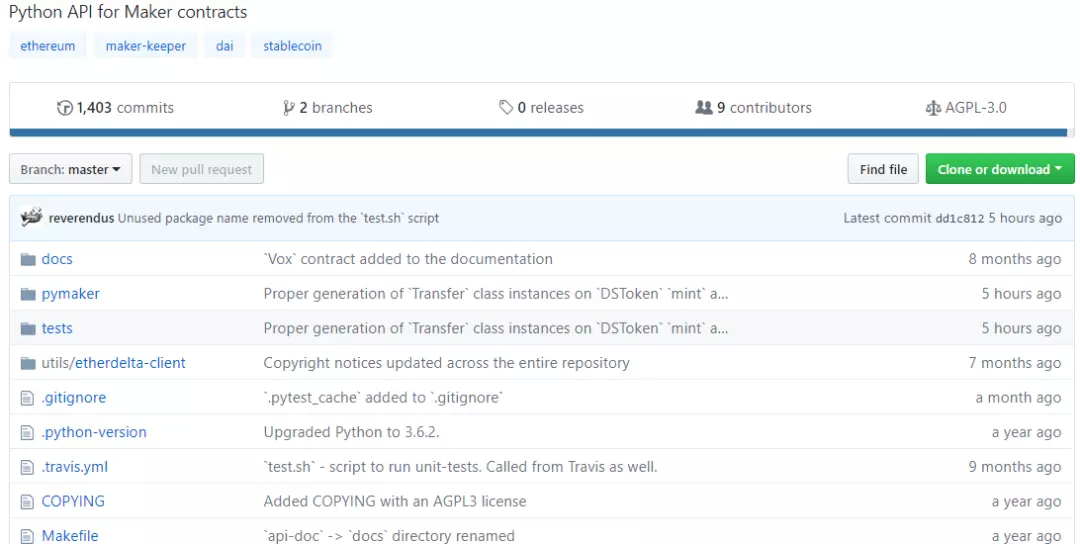Viewport: 1080px width, 544px height.
Task: Click the docs folder icon
Action: pos(28,260)
